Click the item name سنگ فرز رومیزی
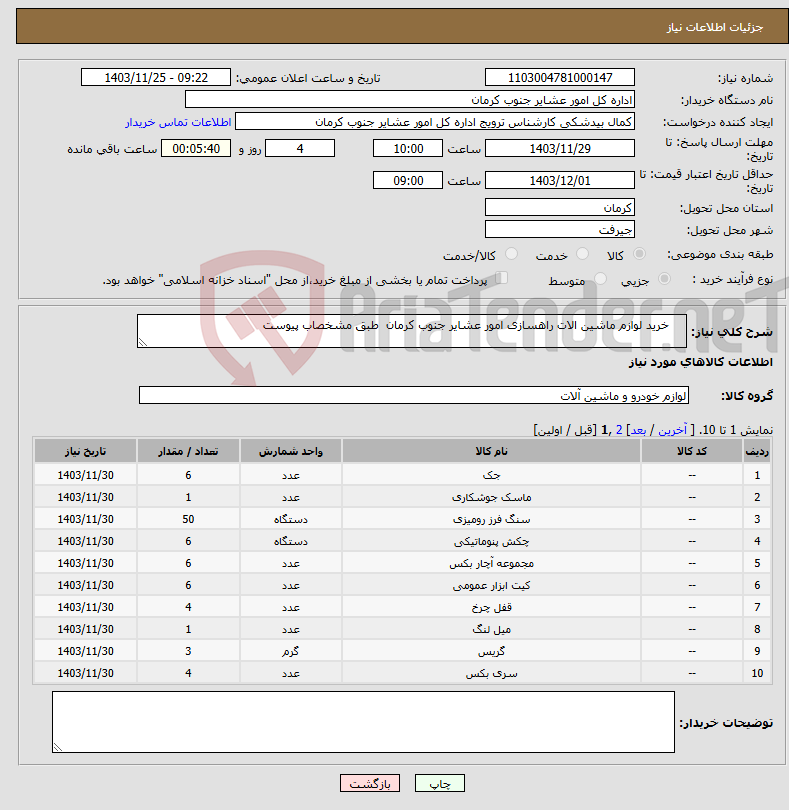Viewport: 789px width, 810px height. coord(491,519)
